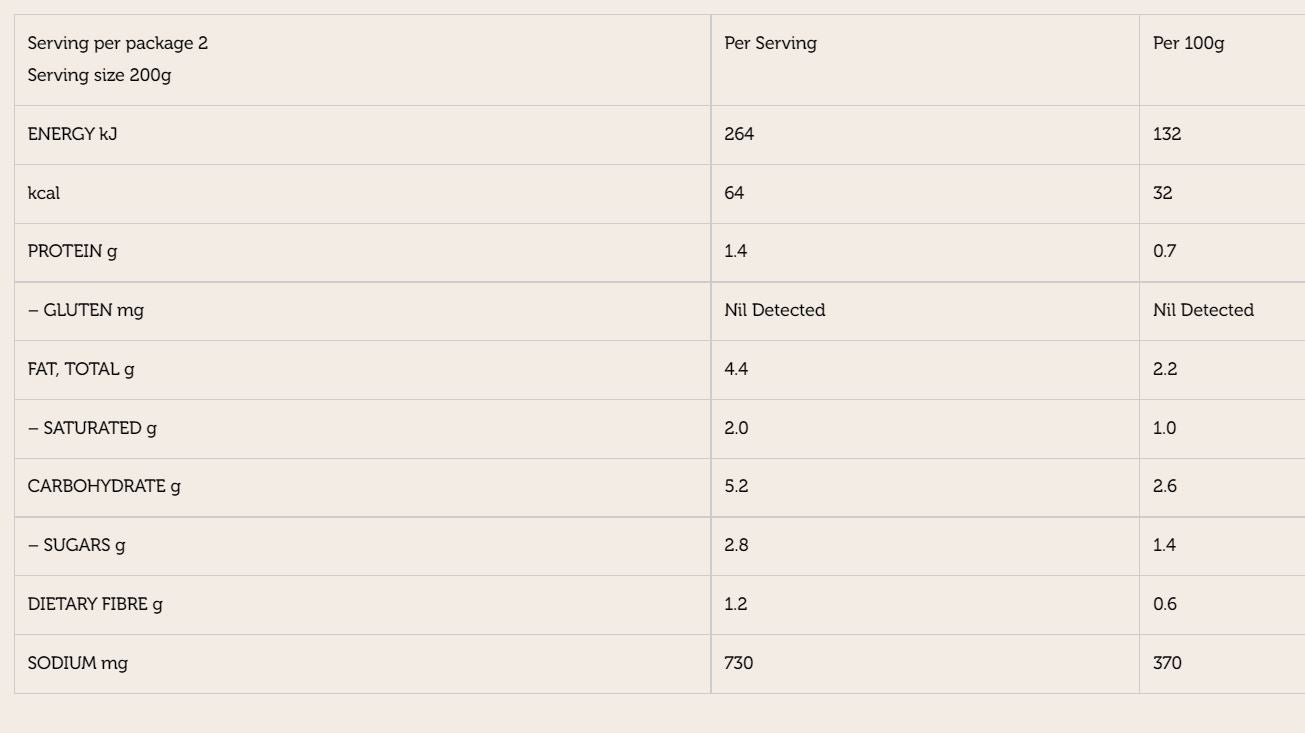Click the energy per serving value 264
The width and height of the screenshot is (1305, 733).
[x=739, y=134]
